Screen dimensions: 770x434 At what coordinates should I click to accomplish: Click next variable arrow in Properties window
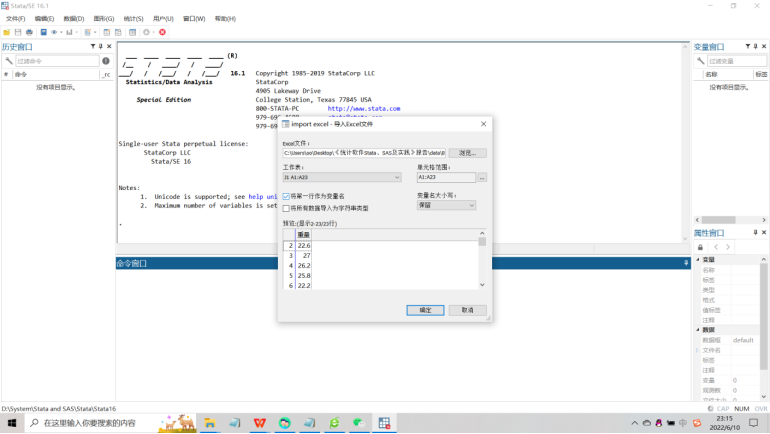[728, 247]
